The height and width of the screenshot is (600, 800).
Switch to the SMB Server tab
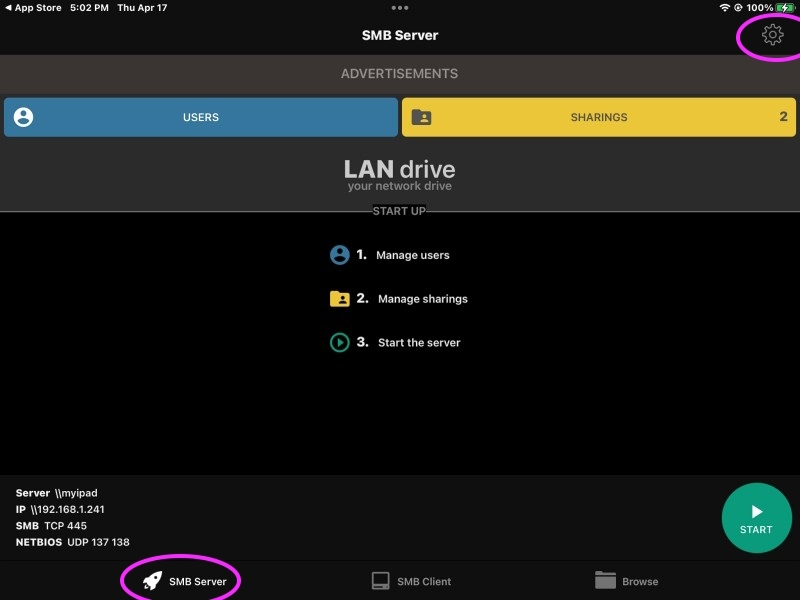coord(184,581)
